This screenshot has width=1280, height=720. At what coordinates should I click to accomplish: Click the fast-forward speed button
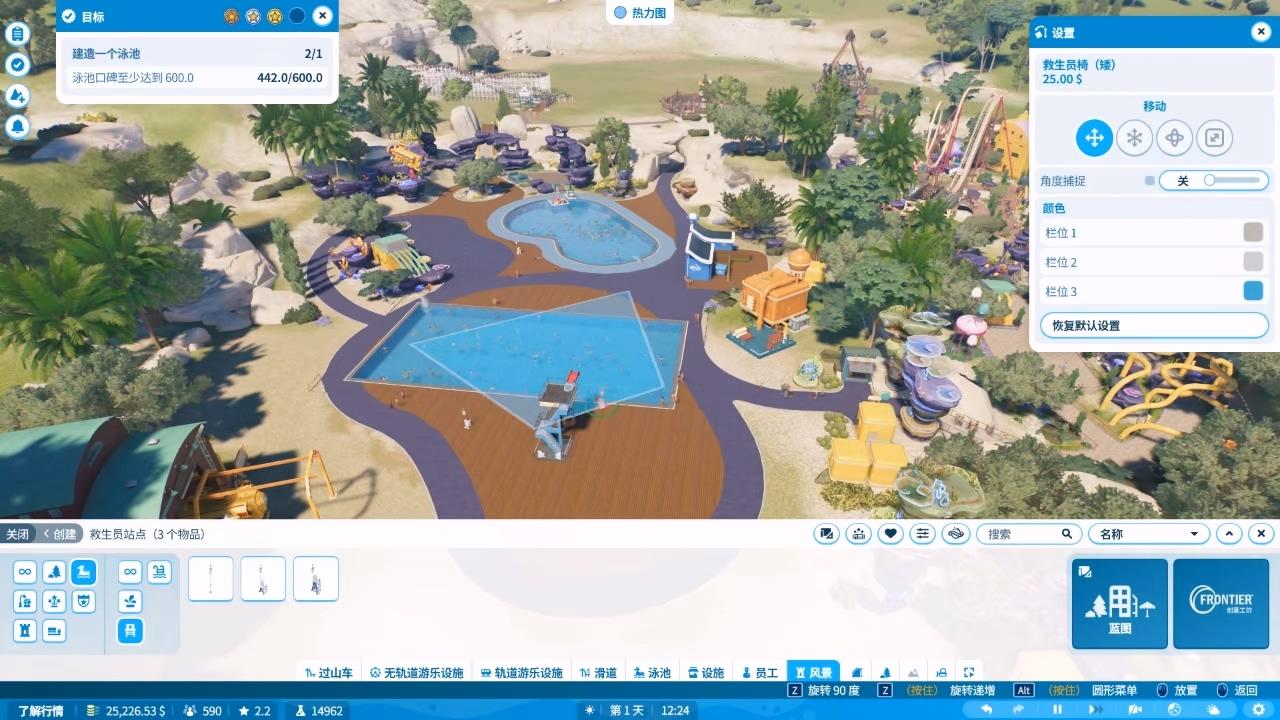coord(1096,710)
